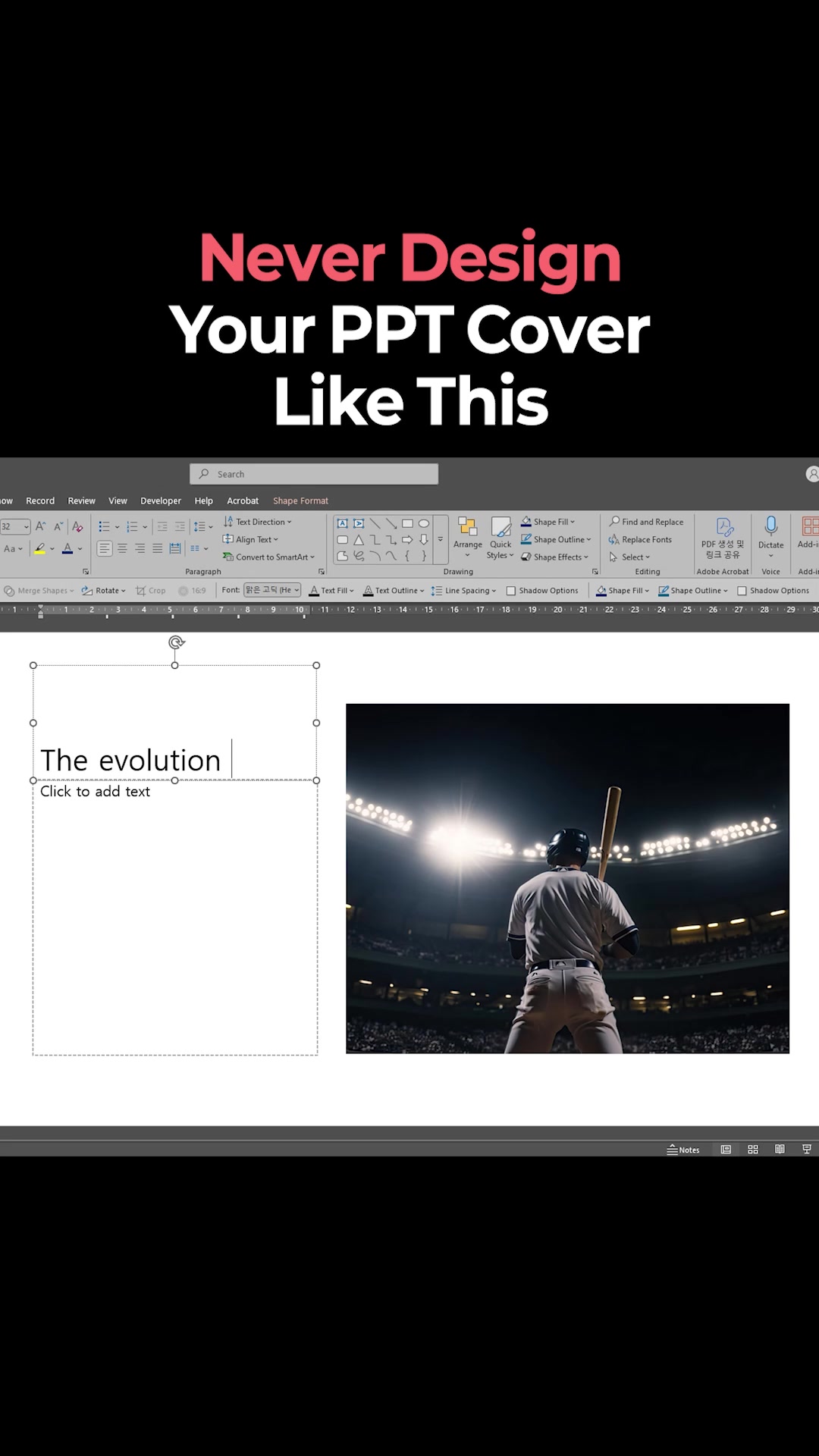The image size is (819, 1456).
Task: Click the Align Left paragraph icon
Action: click(105, 548)
